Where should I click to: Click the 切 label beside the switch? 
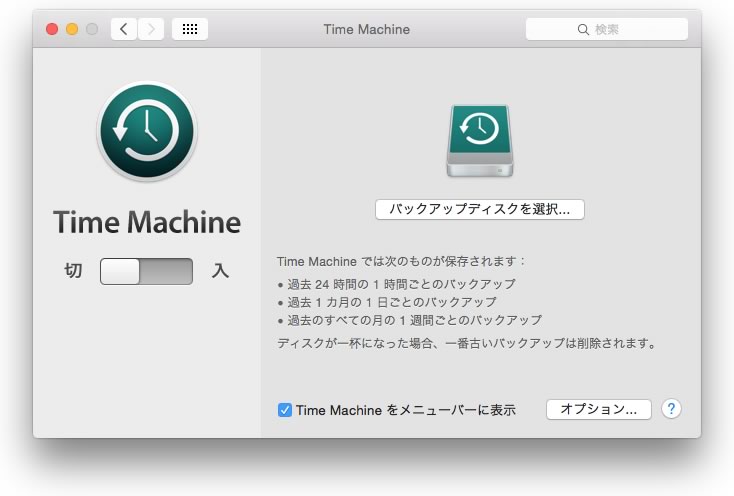point(73,271)
